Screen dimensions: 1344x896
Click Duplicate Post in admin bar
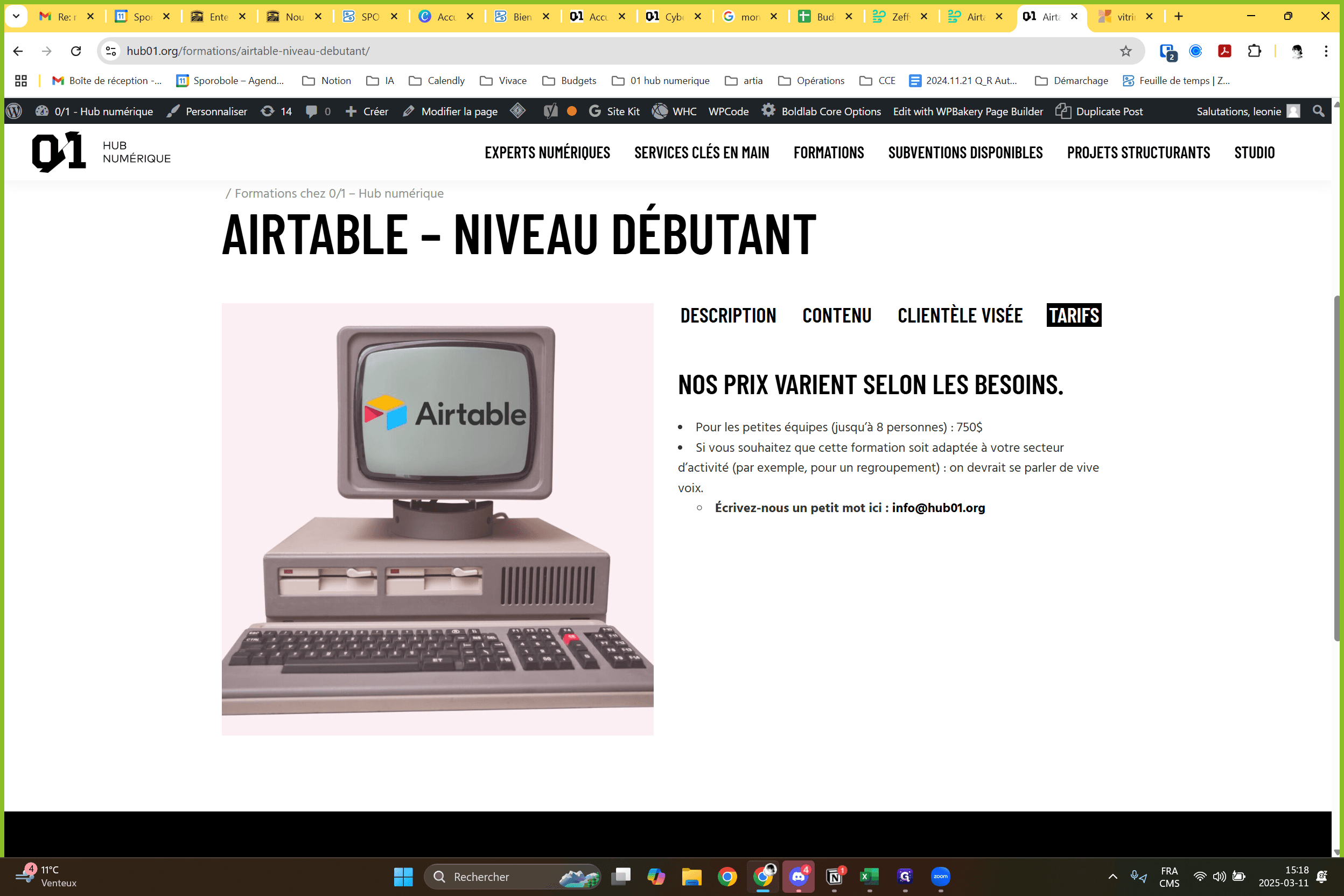(x=1099, y=111)
